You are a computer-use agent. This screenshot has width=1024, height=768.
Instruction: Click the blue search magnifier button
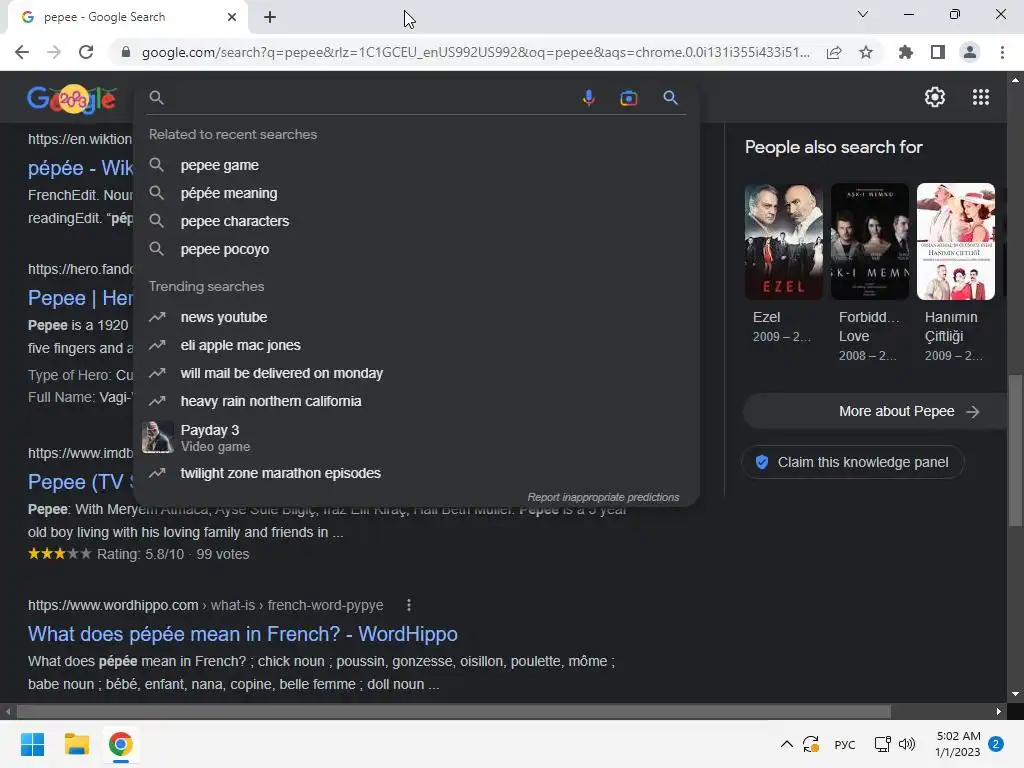[670, 98]
